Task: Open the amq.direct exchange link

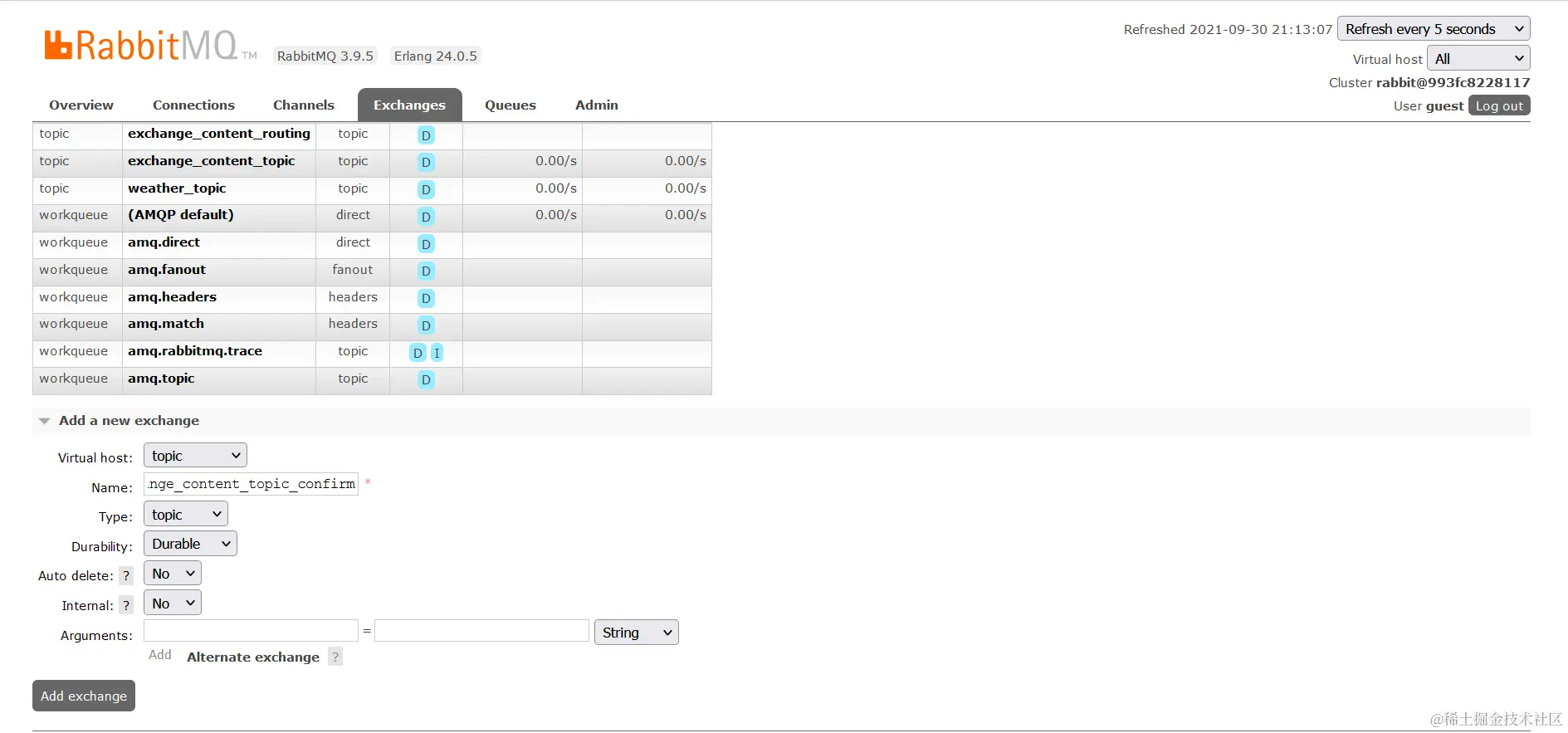Action: tap(164, 242)
